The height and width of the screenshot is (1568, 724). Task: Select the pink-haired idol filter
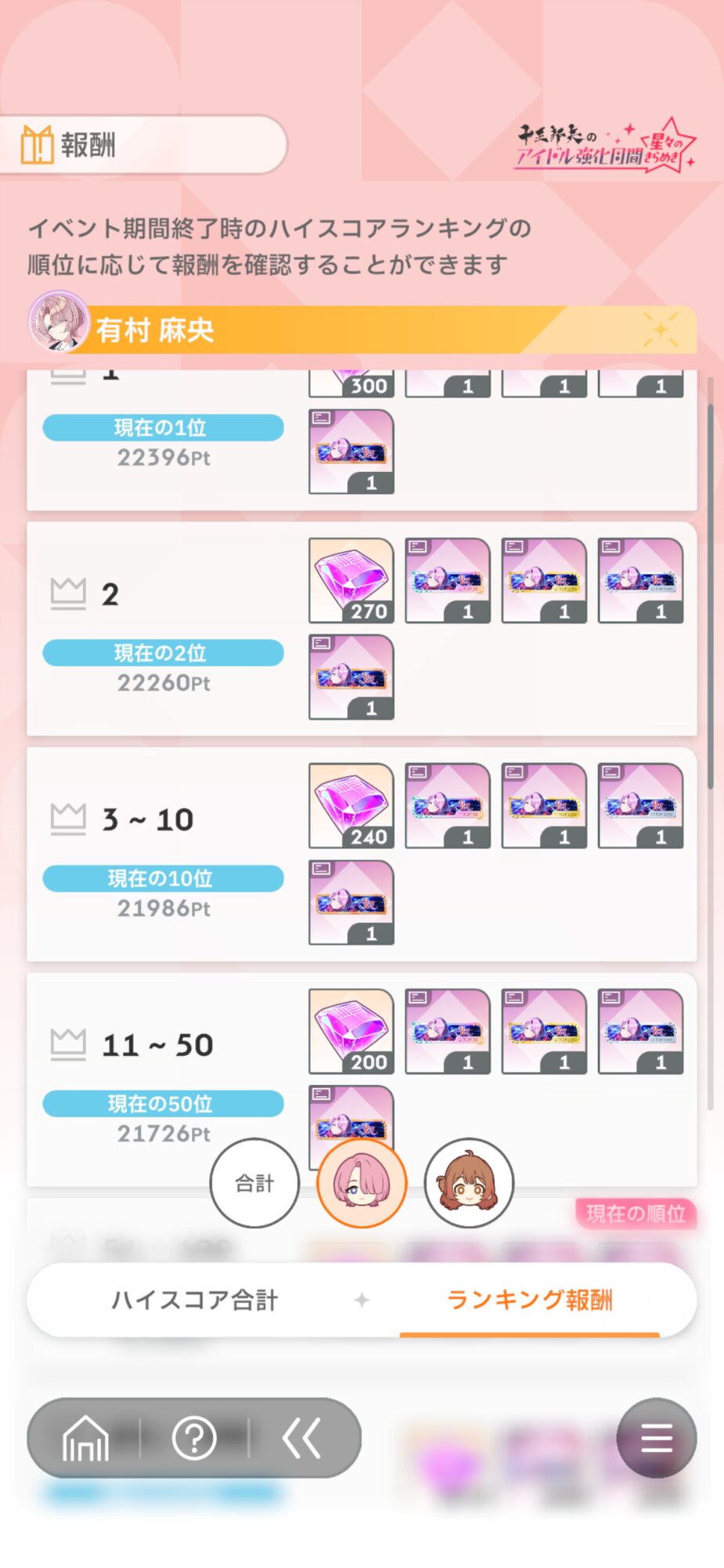coord(361,1183)
